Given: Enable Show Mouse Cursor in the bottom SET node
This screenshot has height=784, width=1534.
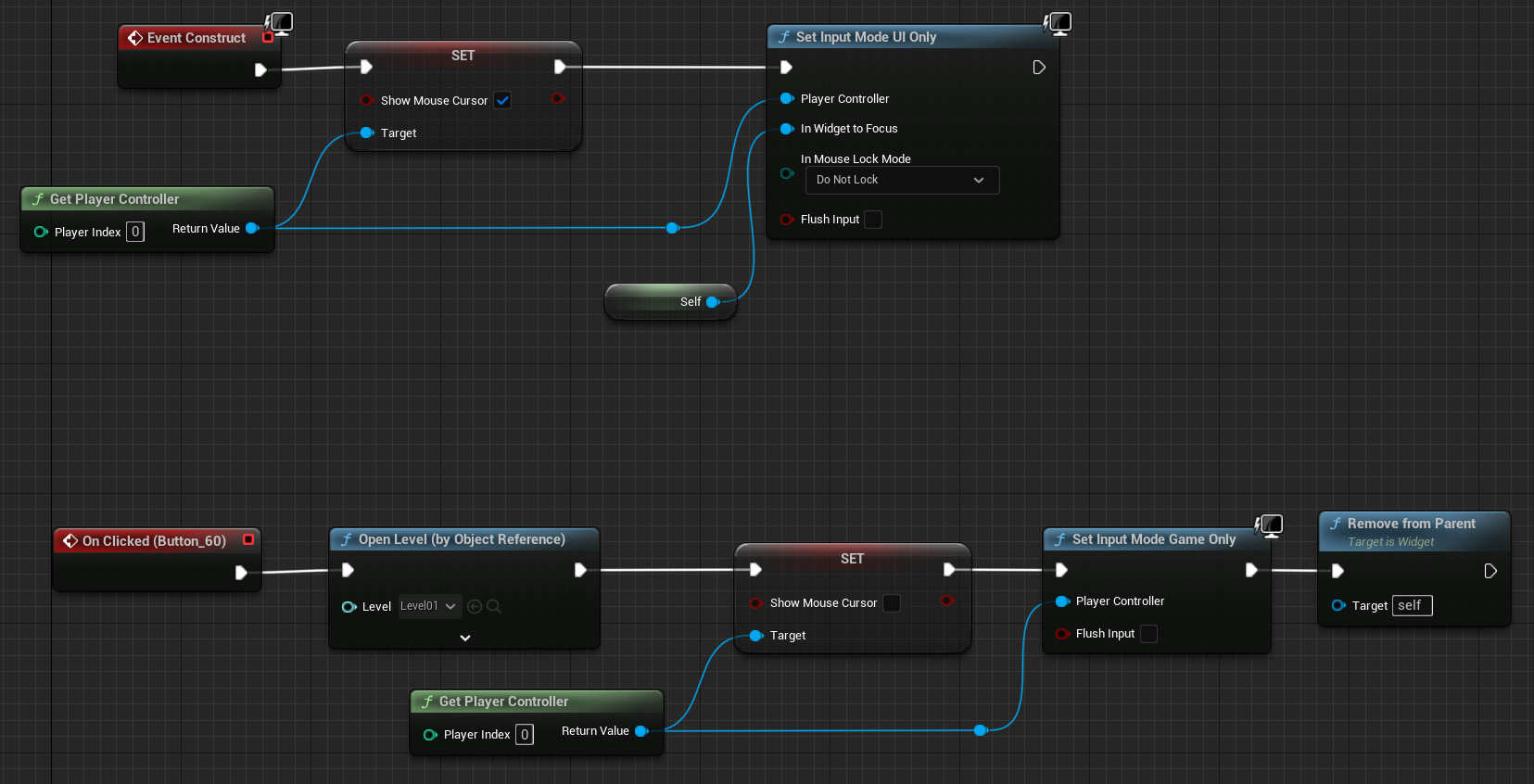Looking at the screenshot, I should [892, 603].
